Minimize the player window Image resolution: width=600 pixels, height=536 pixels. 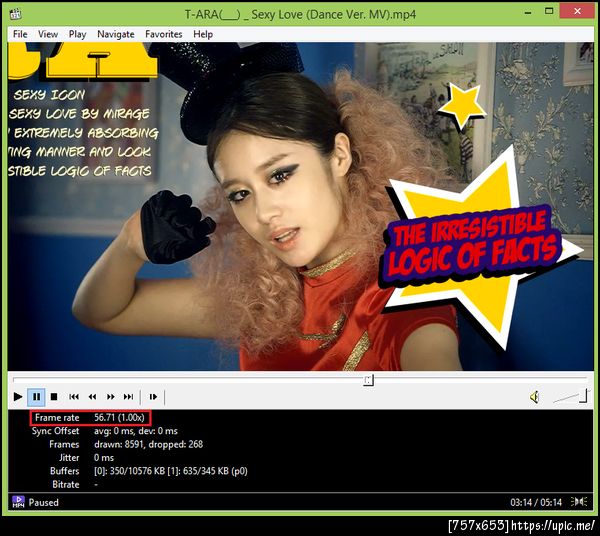[x=528, y=12]
